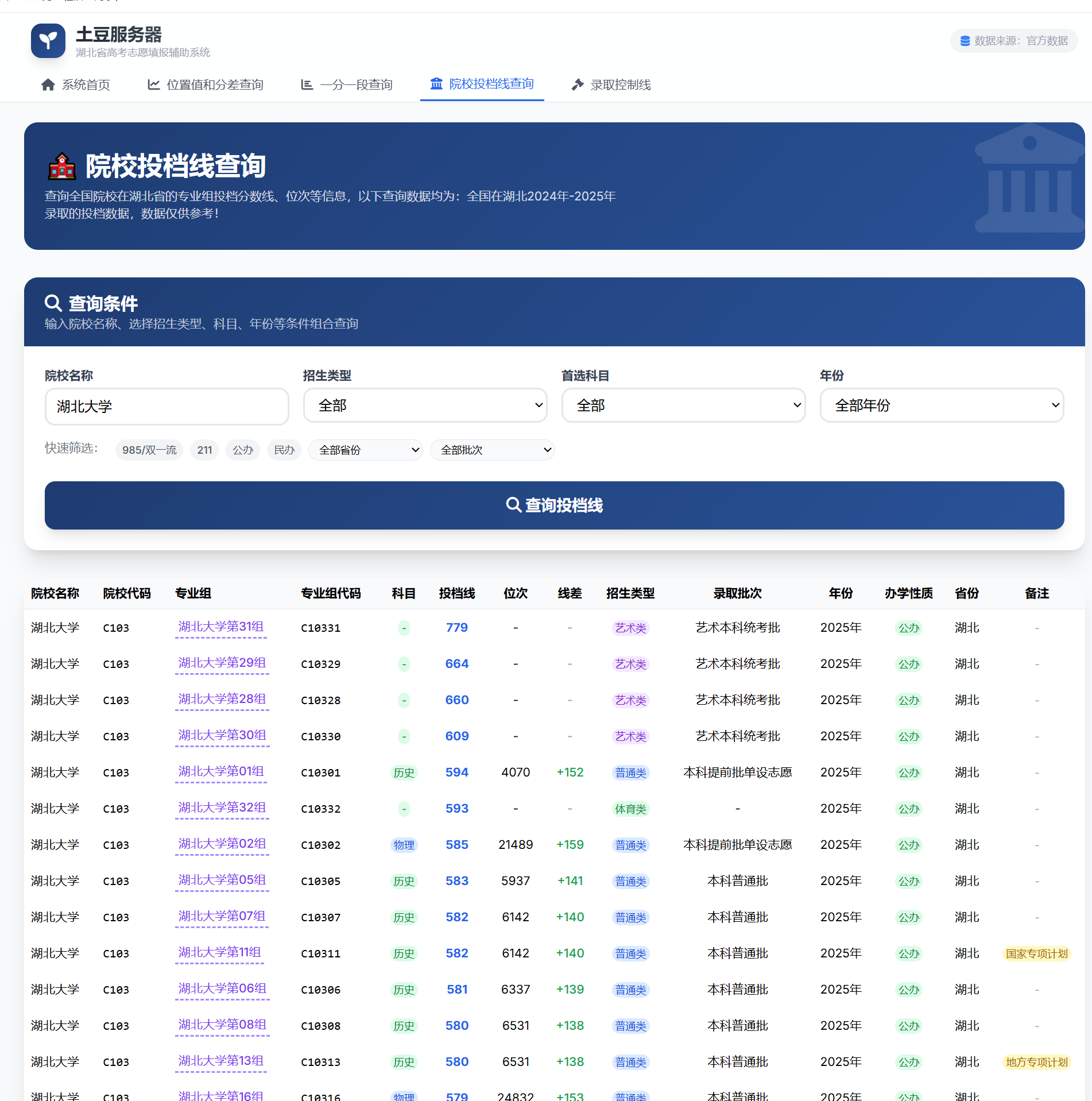Select the 院校投档线查询 tab
This screenshot has width=1092, height=1101.
point(482,84)
